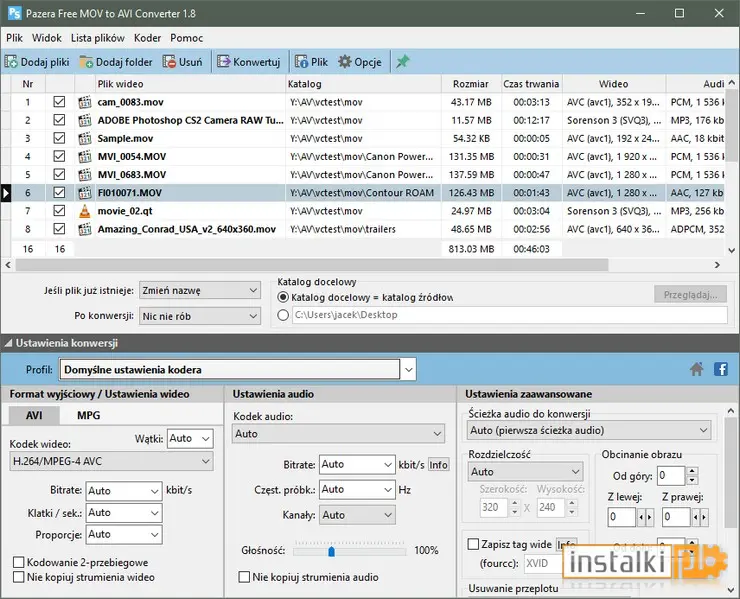Open the Widok menu
Viewport: 740px width, 599px height.
47,38
